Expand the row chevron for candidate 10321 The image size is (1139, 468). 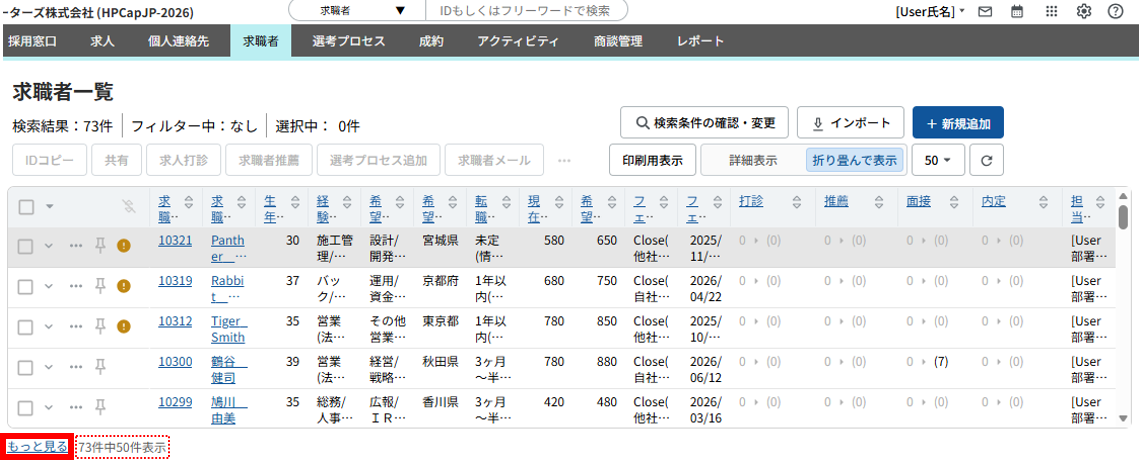tap(49, 246)
